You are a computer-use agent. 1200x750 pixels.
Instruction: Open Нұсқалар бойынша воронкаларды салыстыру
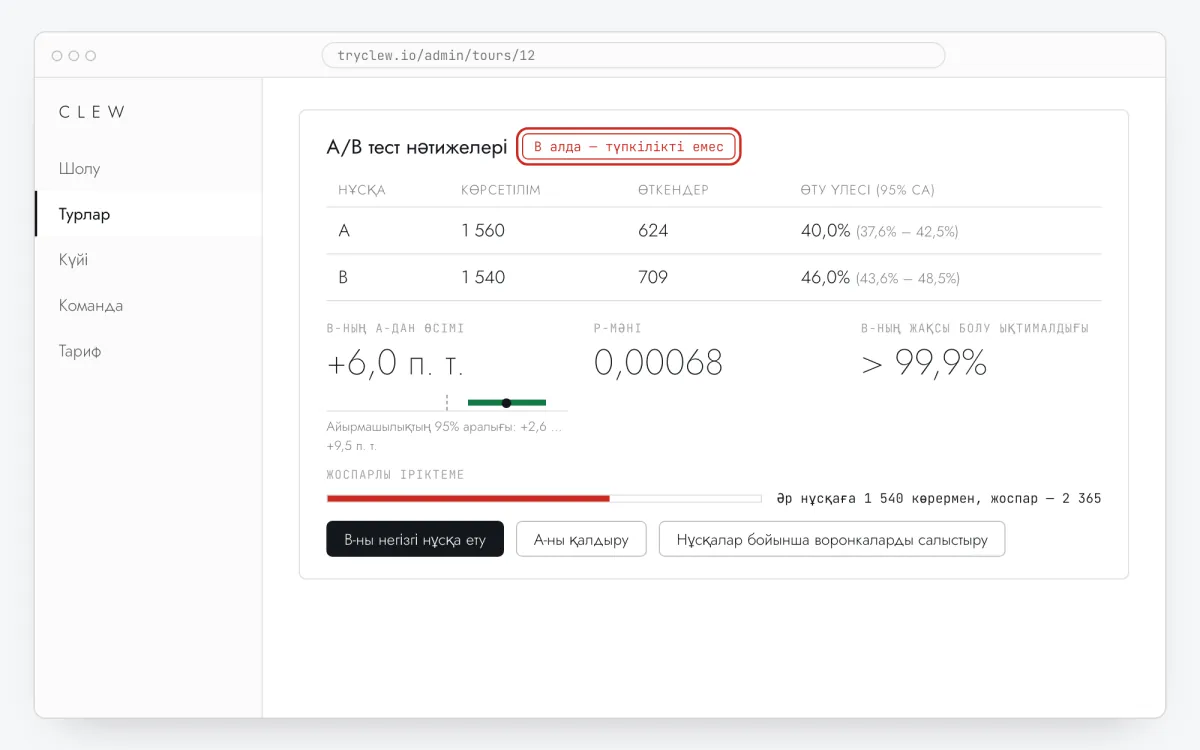click(832, 539)
